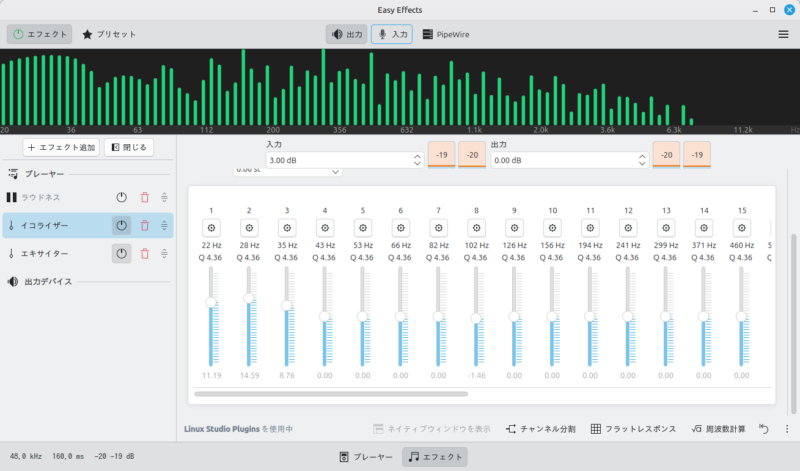Click the gear icon for band 15
The width and height of the screenshot is (800, 471).
[x=741, y=226]
